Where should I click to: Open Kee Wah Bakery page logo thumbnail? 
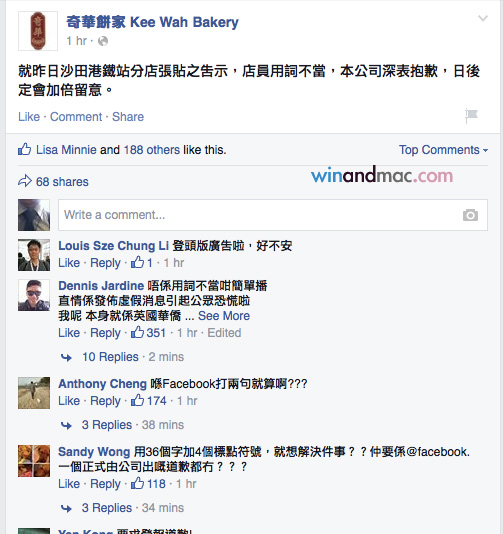(38, 31)
